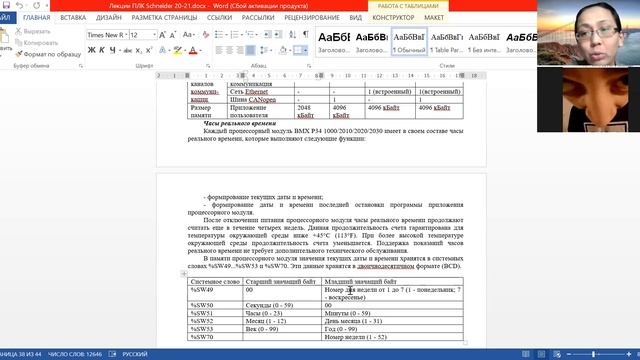Click language indicator РУССКИЙ
640x360 pixels.
coord(135,354)
